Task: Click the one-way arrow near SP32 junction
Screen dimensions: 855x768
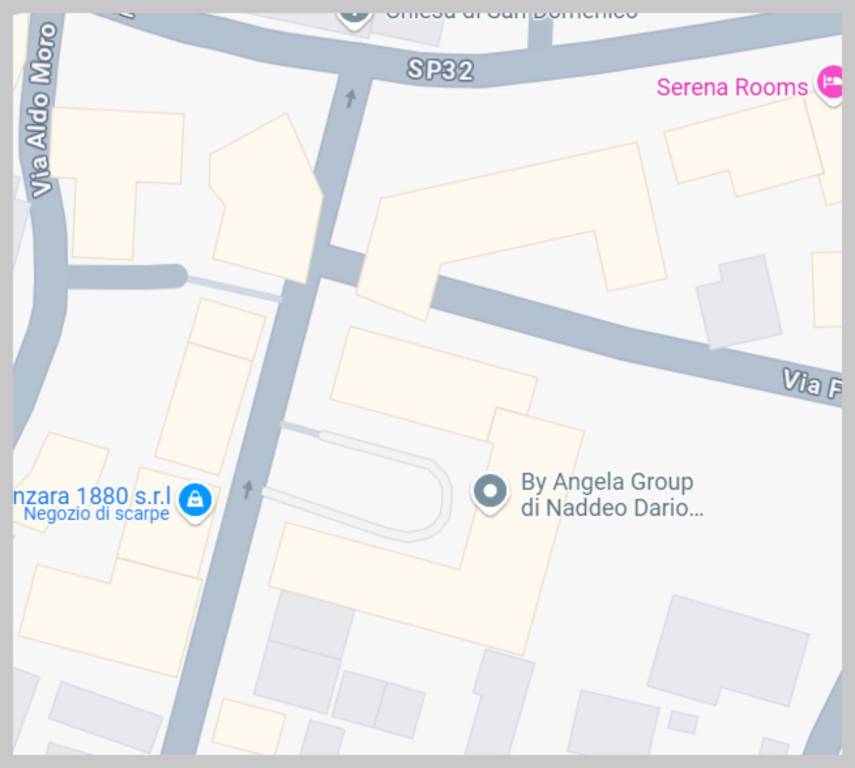Action: [x=351, y=98]
